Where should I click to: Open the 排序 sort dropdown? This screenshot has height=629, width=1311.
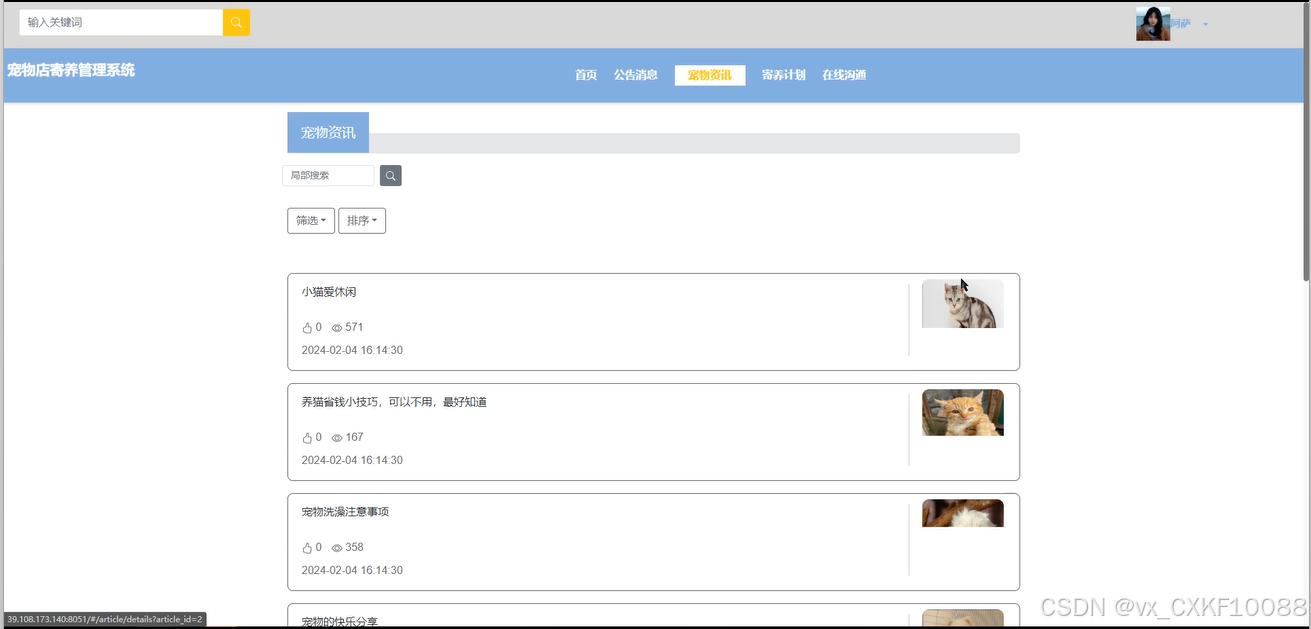pyautogui.click(x=362, y=221)
